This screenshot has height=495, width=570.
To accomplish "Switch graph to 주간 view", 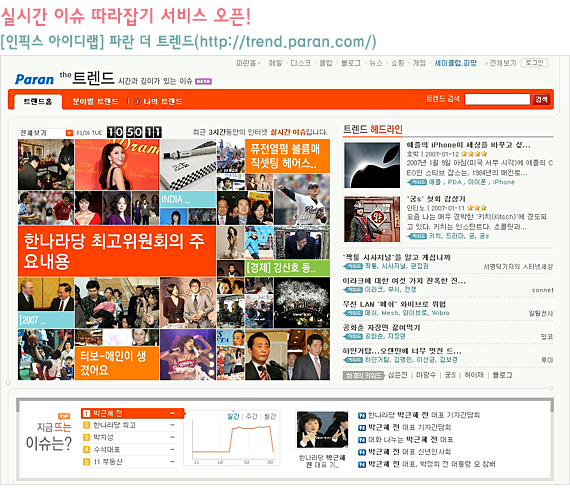I will (252, 416).
